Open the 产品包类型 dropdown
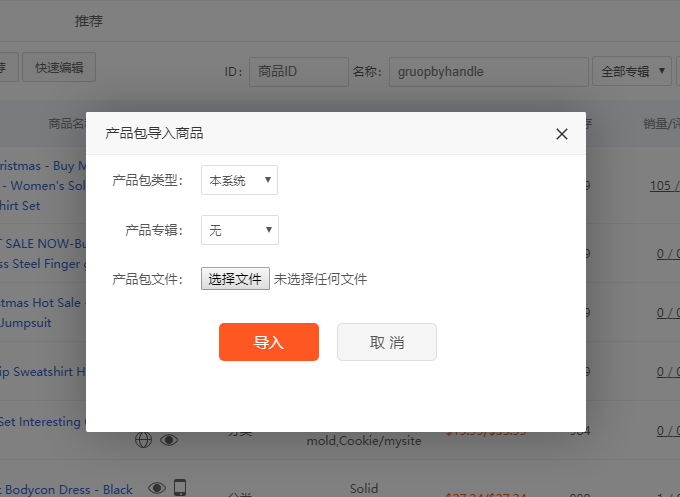This screenshot has height=497, width=680. [x=239, y=180]
